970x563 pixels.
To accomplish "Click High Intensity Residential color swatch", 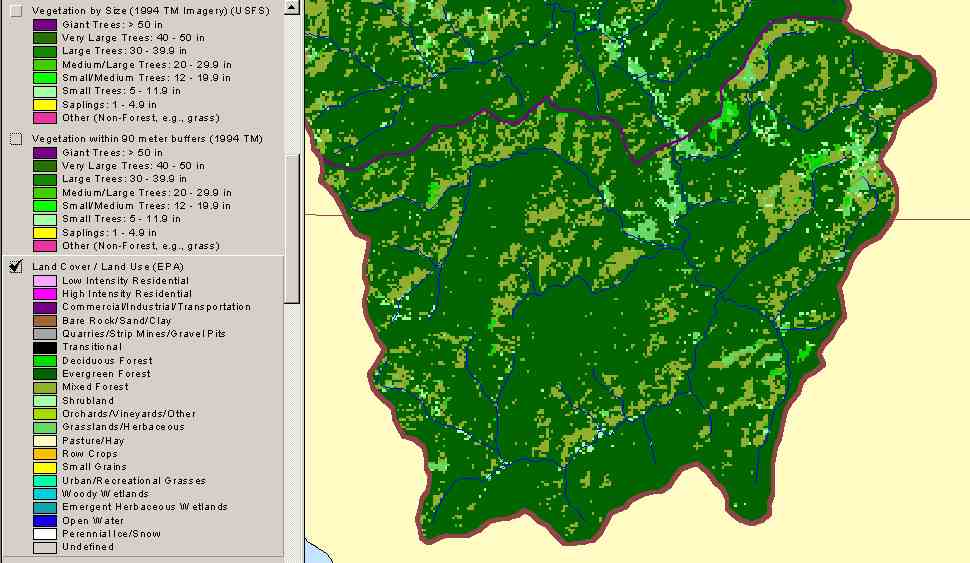I will (45, 294).
